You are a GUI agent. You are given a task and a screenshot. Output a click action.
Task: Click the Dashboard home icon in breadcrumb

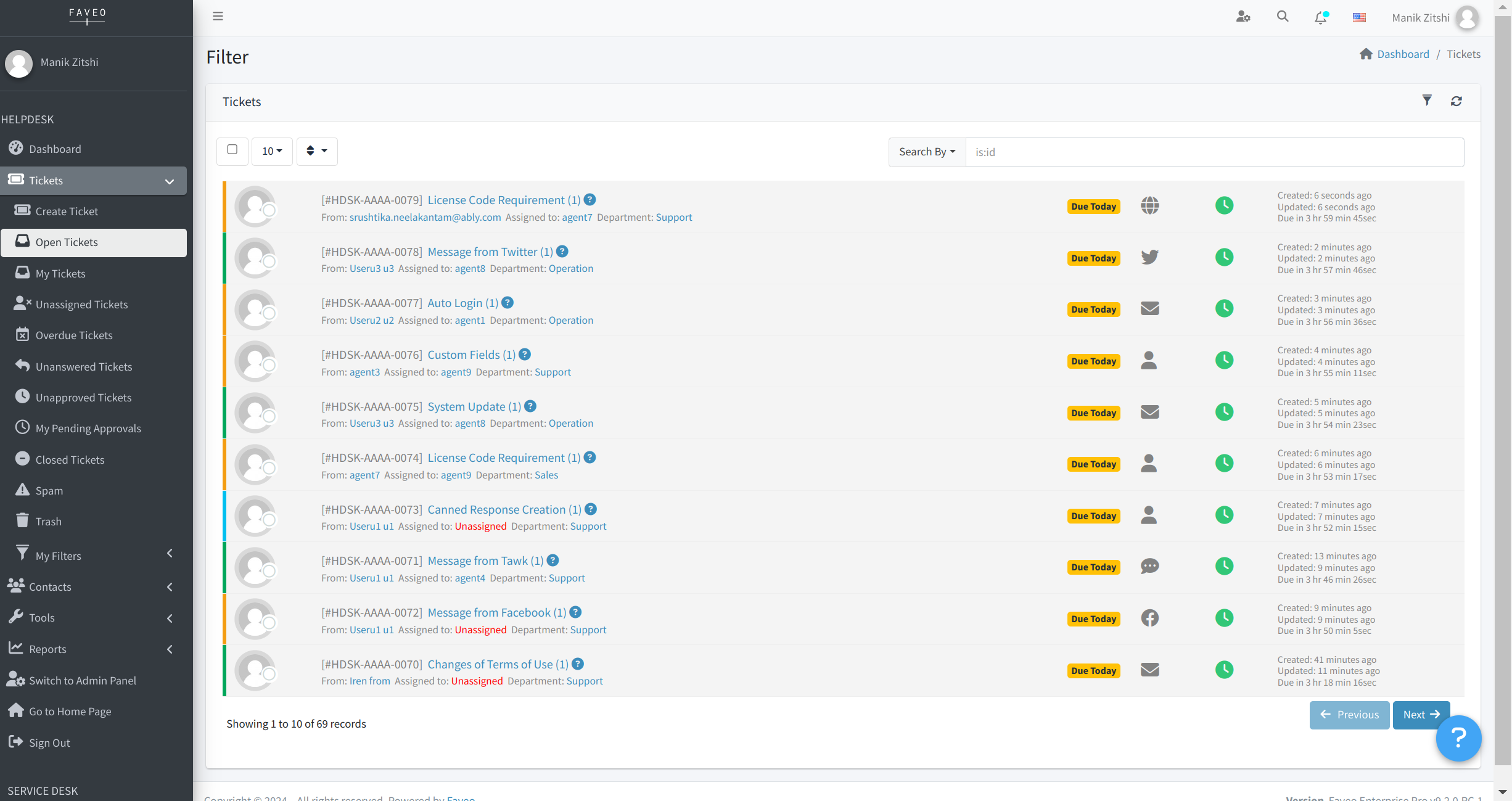pos(1366,54)
